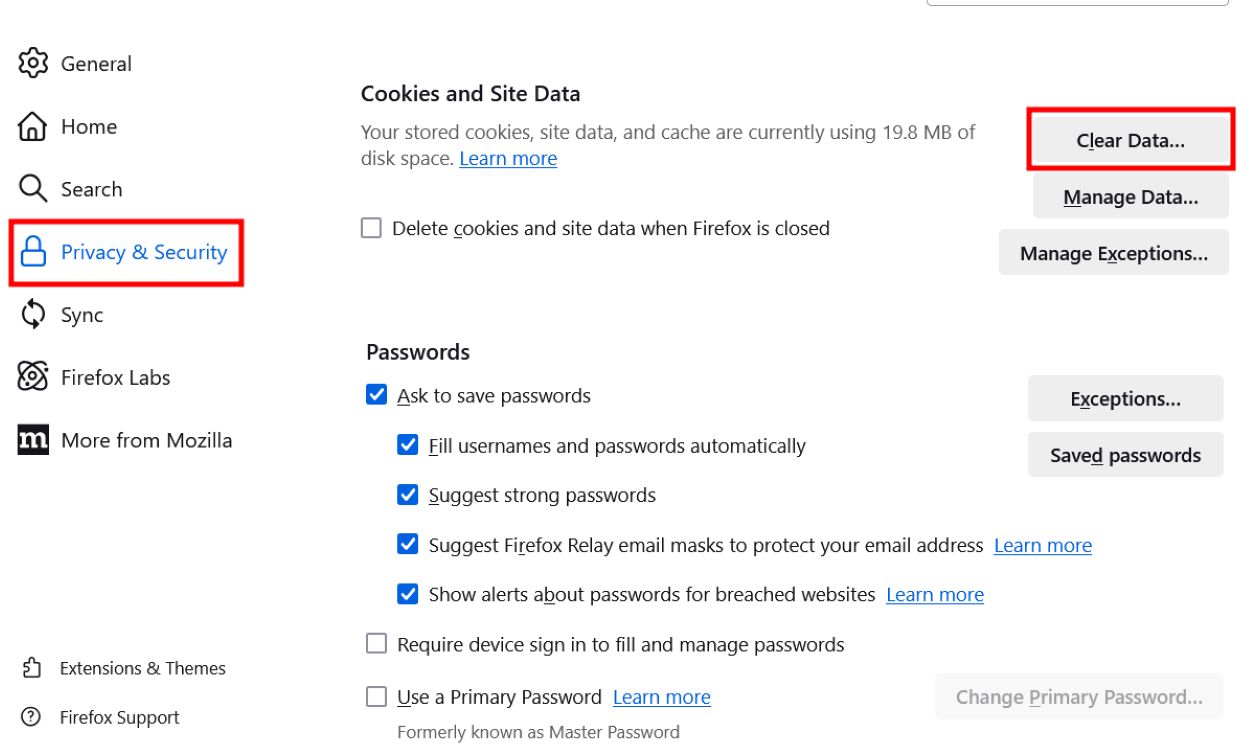Switch to the Firefox Labs section
1250x750 pixels.
[x=115, y=377]
